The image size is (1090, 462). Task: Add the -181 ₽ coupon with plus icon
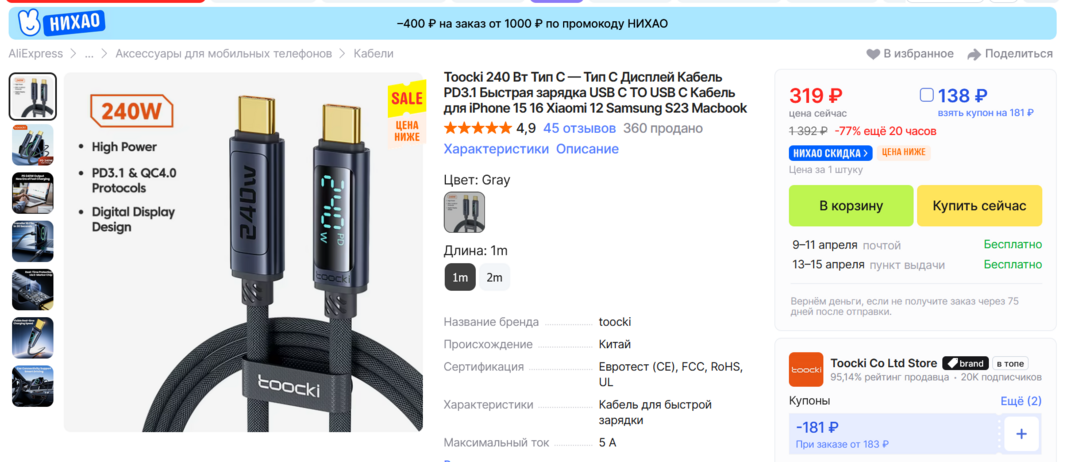(x=1021, y=434)
